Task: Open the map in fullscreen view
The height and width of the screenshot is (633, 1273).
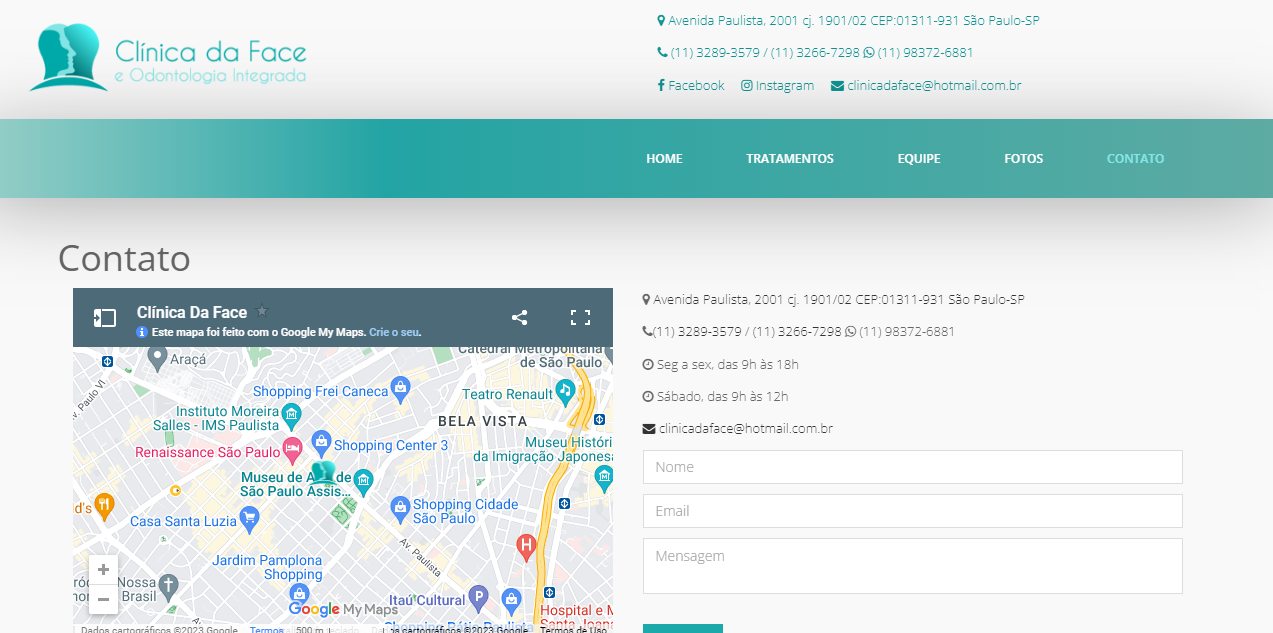Action: pos(580,318)
